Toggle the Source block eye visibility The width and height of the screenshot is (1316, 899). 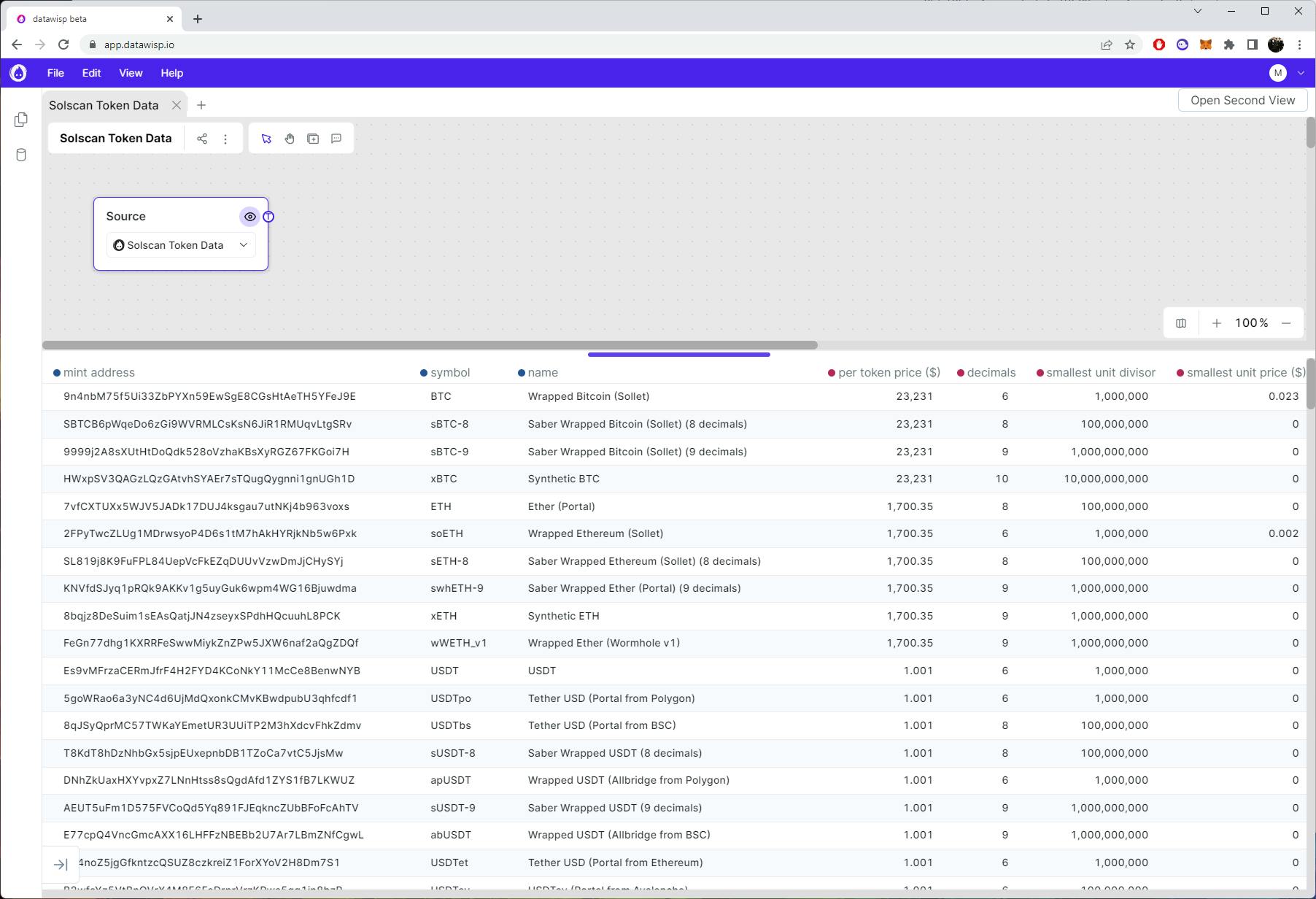[249, 217]
